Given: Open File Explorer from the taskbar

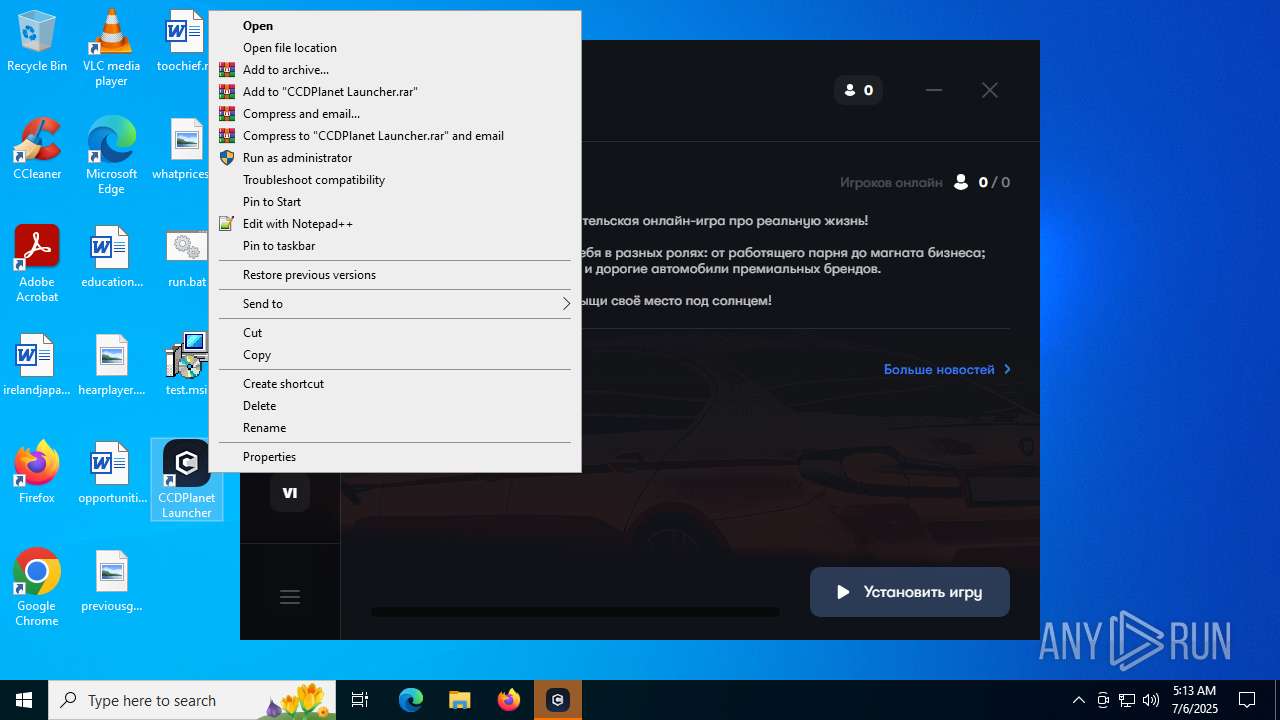Looking at the screenshot, I should click(459, 700).
